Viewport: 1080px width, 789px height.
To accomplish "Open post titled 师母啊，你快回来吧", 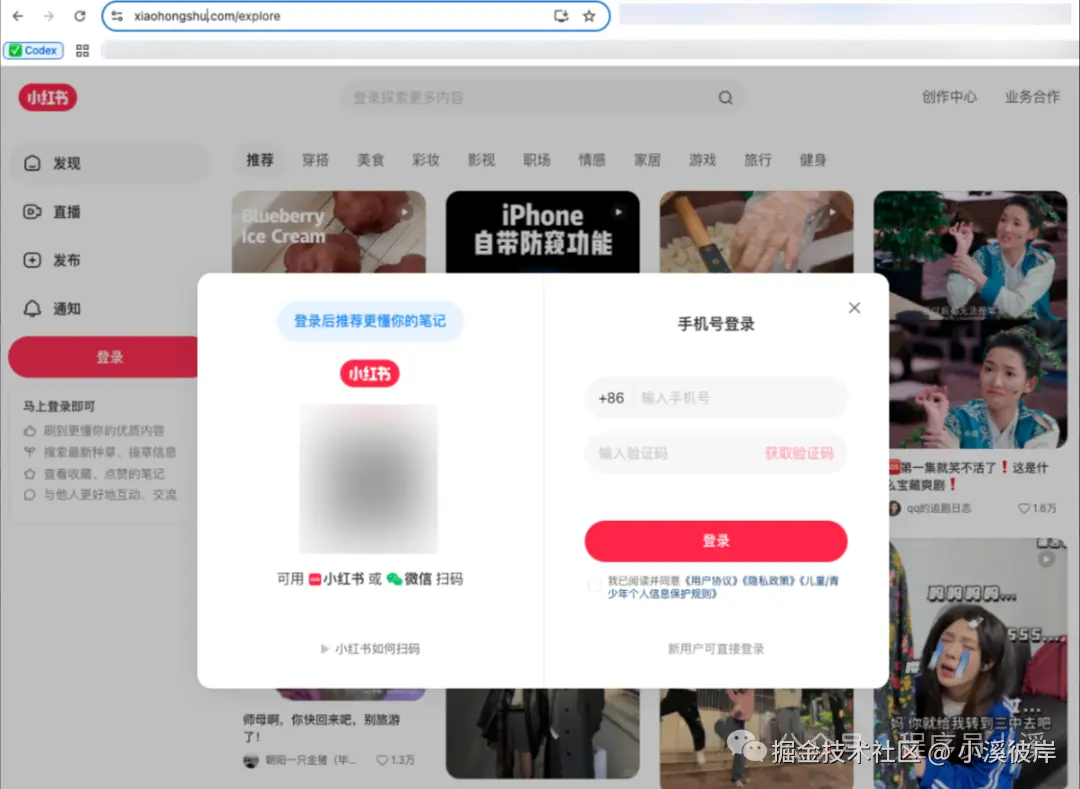I will coord(322,728).
